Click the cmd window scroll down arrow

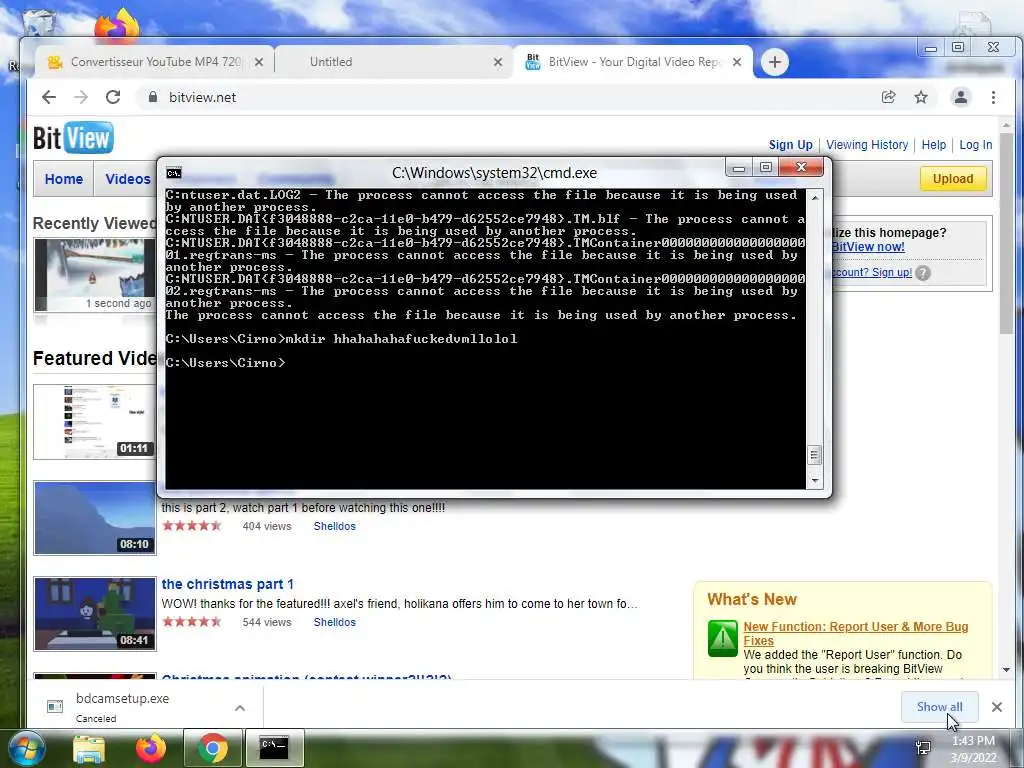(814, 481)
